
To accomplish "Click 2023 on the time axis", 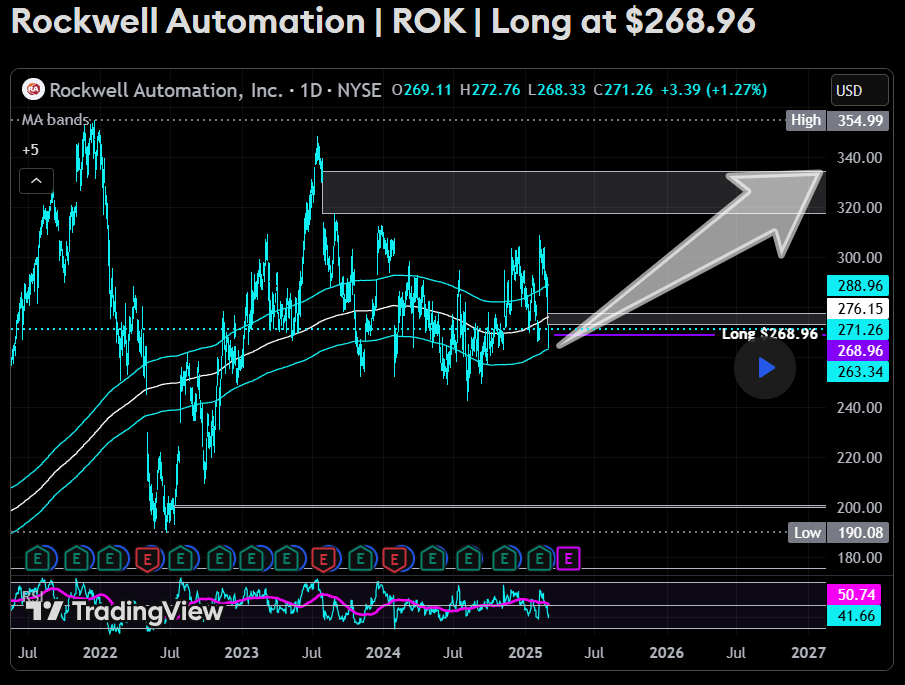I will (x=241, y=653).
